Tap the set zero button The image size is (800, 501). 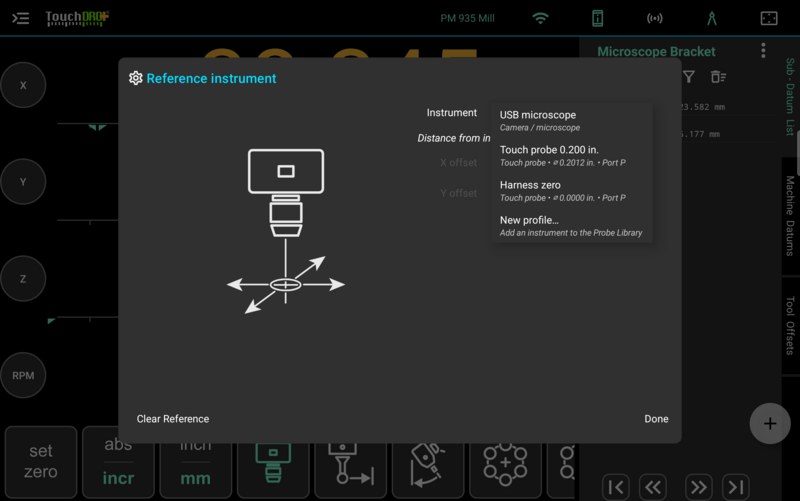click(41, 462)
